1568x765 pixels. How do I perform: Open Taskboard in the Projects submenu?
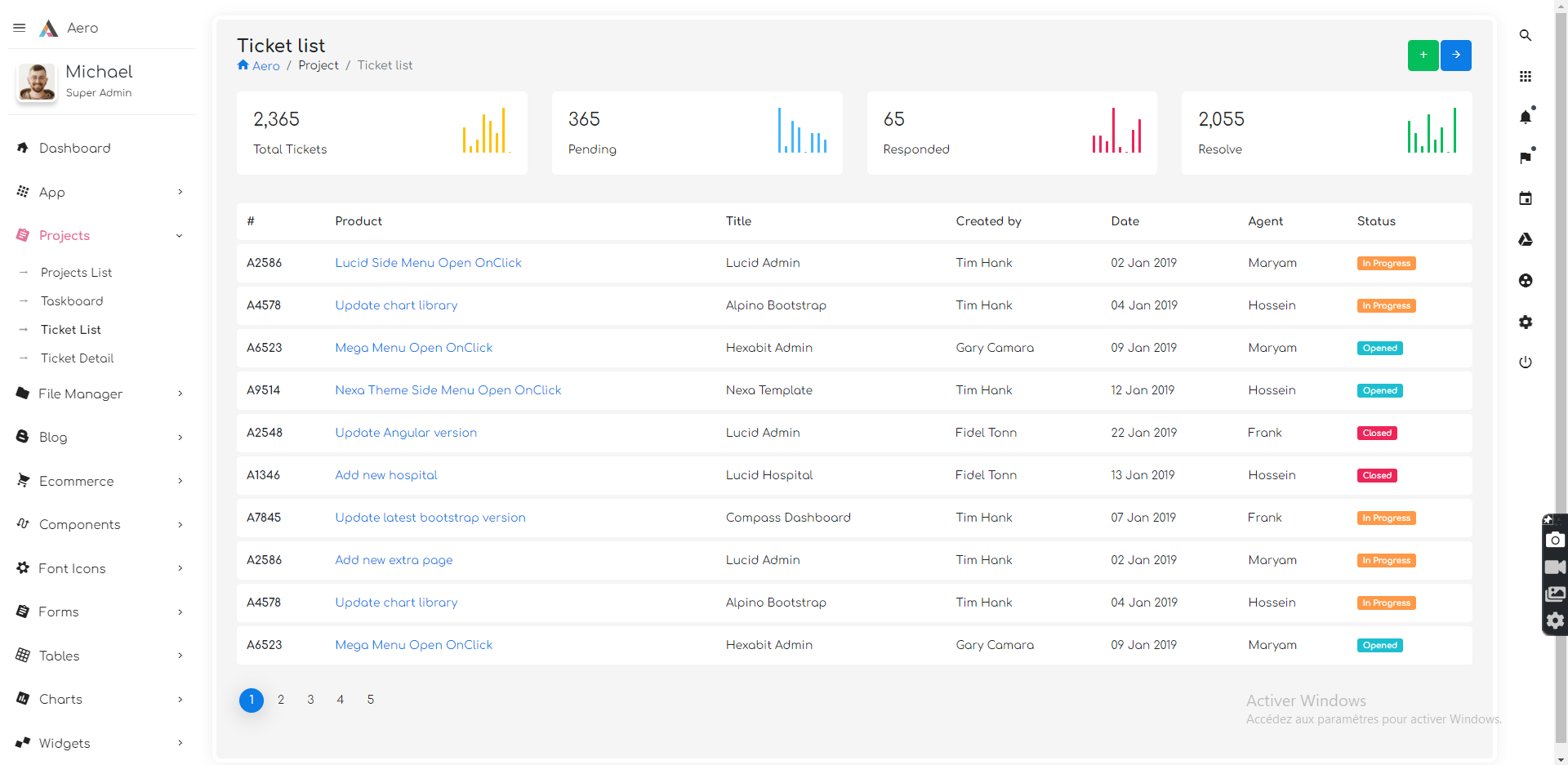coord(72,301)
